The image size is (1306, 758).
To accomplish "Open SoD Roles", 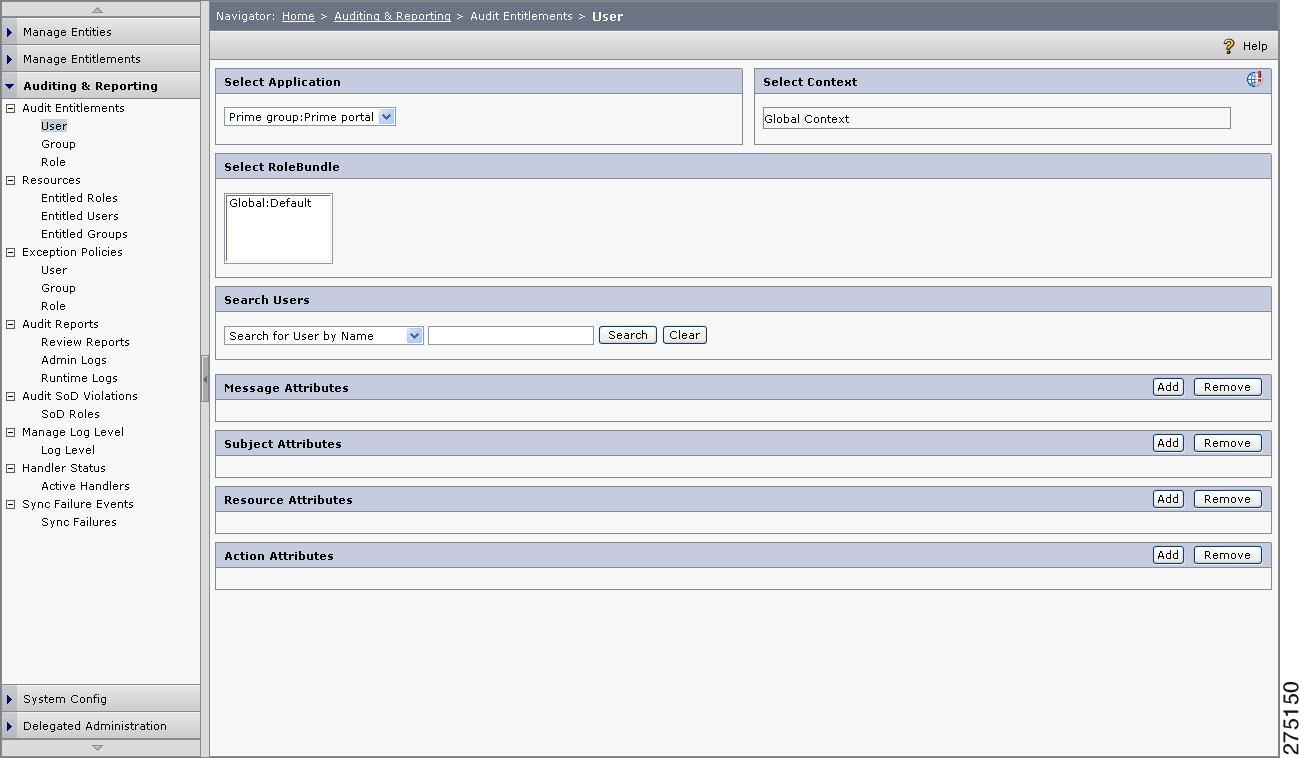I will click(x=70, y=414).
